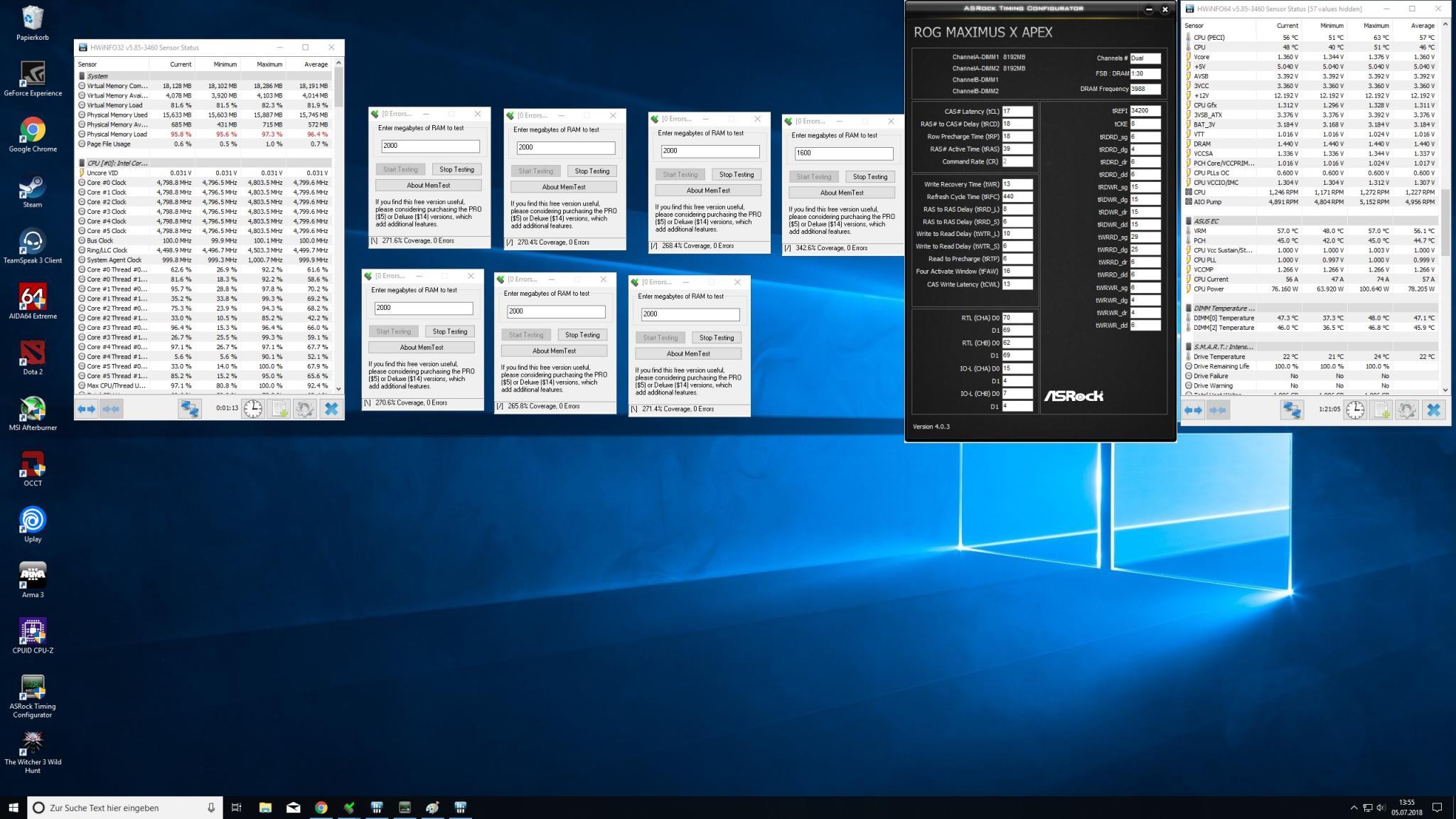Select Vcore row in HWiNFO64

[1311, 57]
